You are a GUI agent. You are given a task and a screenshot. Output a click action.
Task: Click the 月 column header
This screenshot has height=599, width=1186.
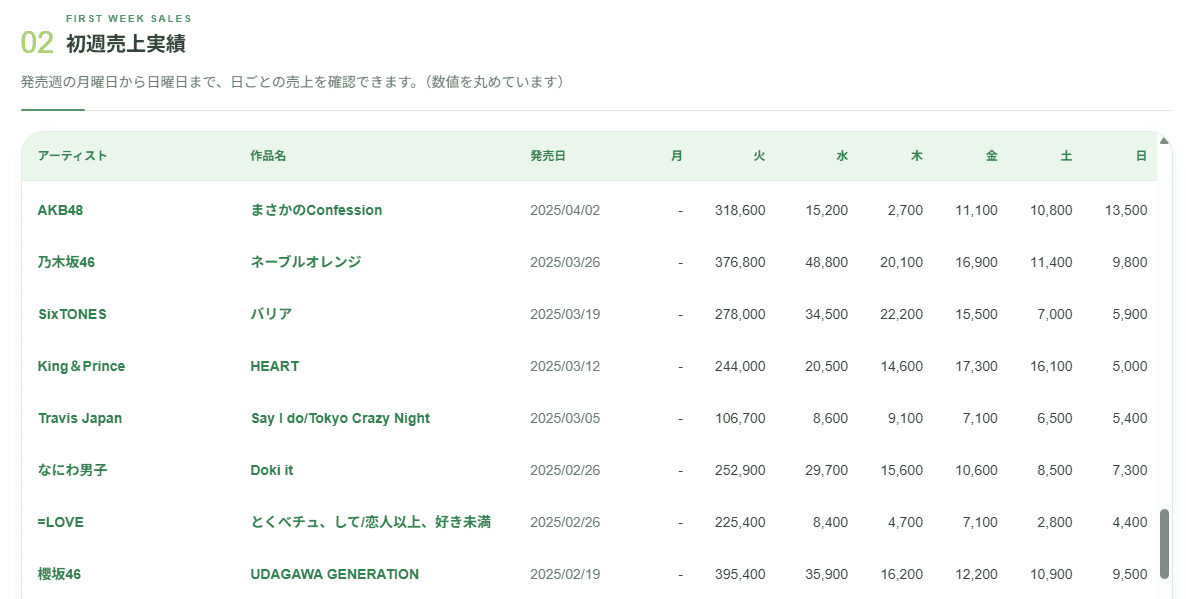[x=676, y=156]
